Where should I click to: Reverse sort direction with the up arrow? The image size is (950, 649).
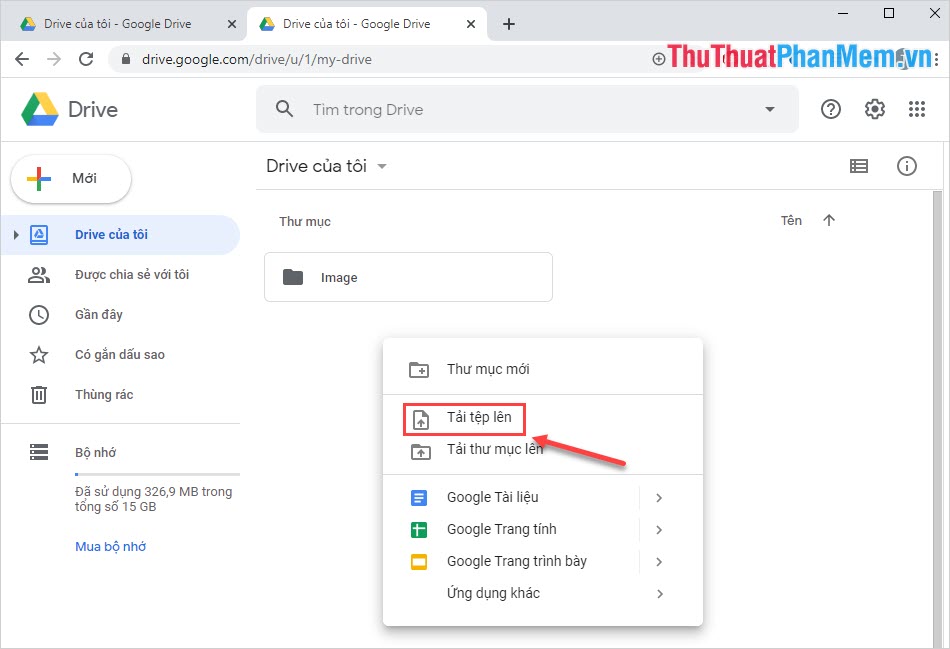(x=829, y=220)
